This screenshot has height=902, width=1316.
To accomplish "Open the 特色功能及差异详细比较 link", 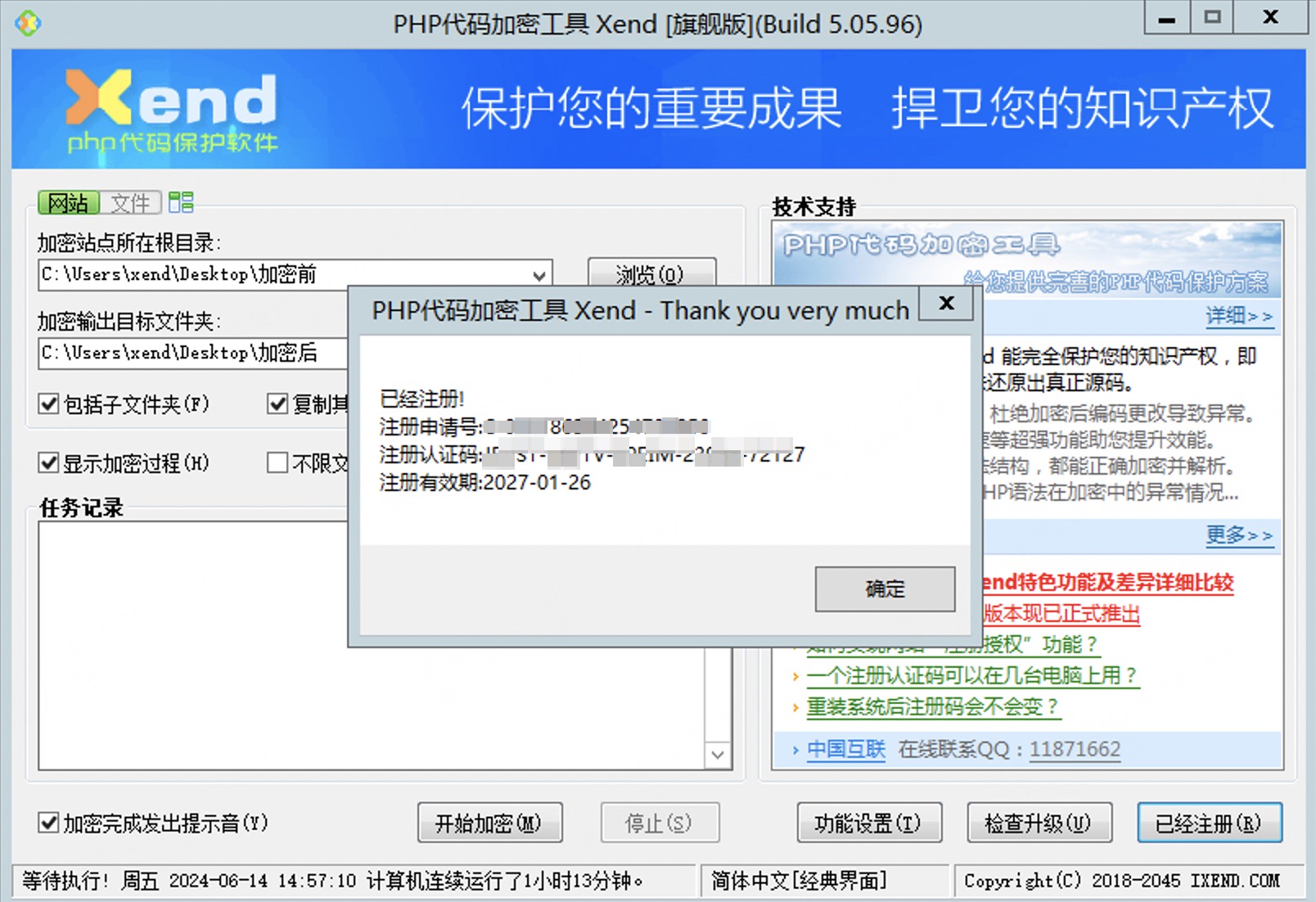I will point(1107,582).
